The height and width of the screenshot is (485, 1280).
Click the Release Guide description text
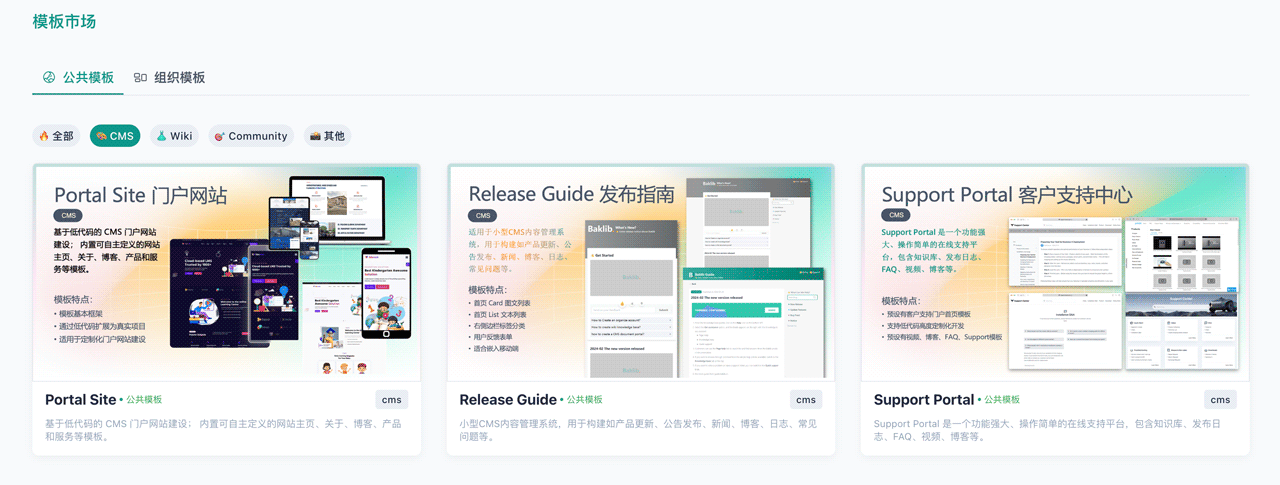[638, 430]
